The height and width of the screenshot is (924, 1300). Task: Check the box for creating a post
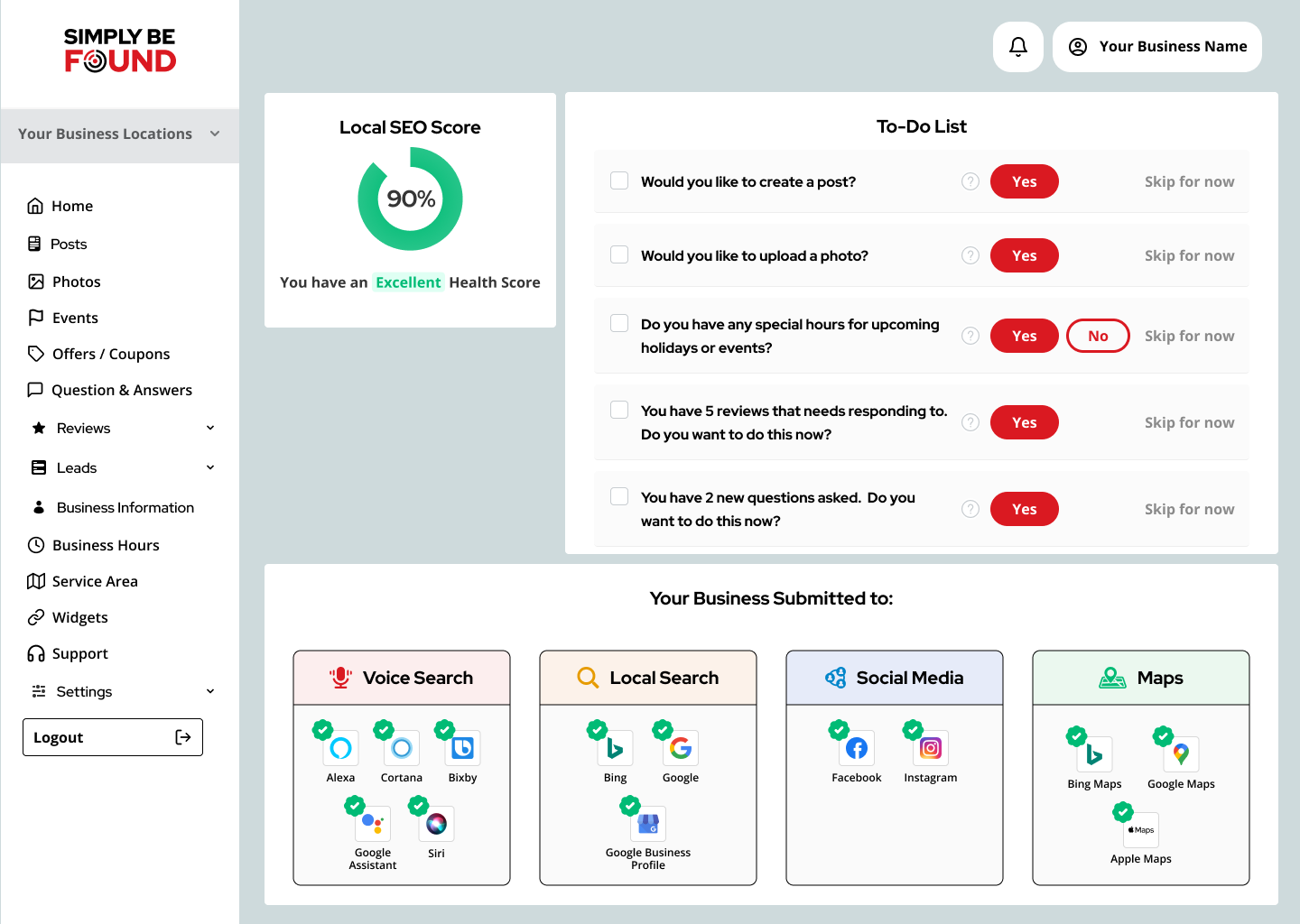(x=619, y=180)
